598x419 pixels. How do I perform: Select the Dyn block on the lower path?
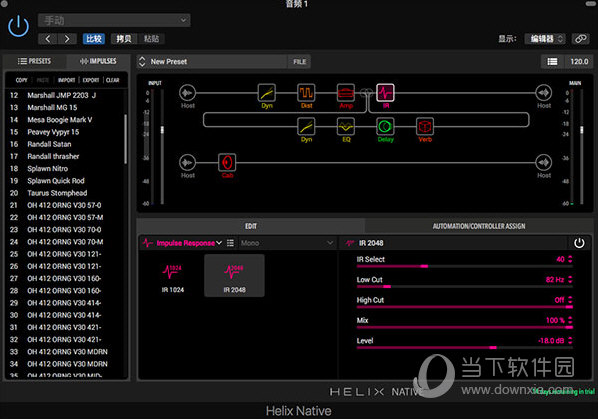[x=306, y=127]
